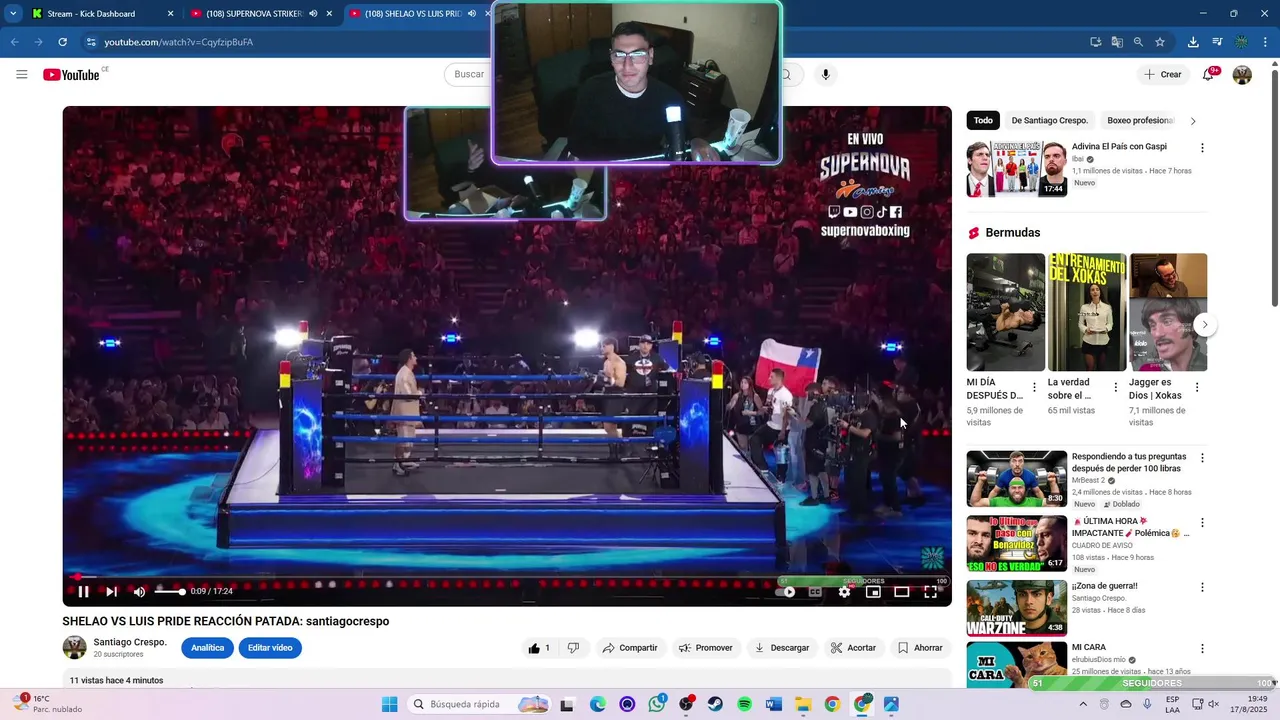This screenshot has height=720, width=1280.
Task: Save the video with the Ahorrar button
Action: (x=920, y=648)
